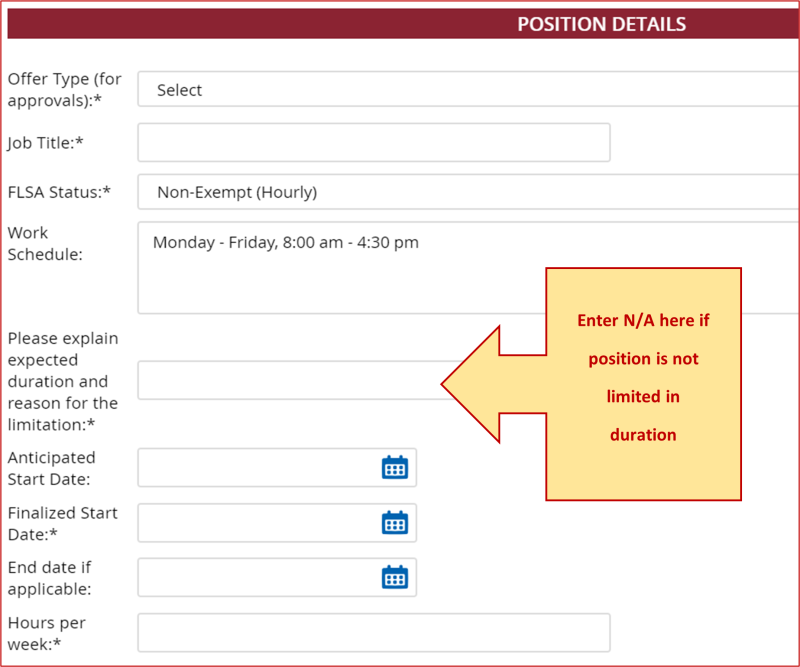
Task: Click the Hours per week label
Action: pos(47,633)
